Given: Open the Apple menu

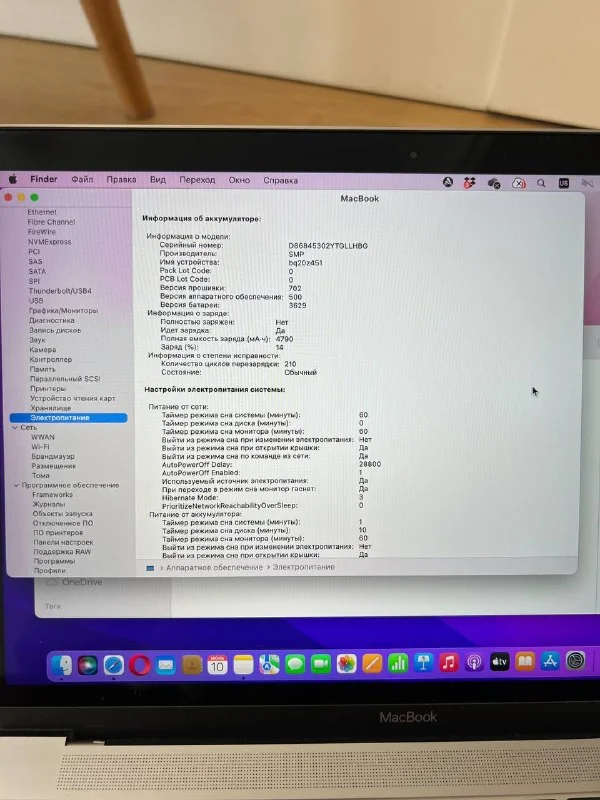Looking at the screenshot, I should click(13, 179).
